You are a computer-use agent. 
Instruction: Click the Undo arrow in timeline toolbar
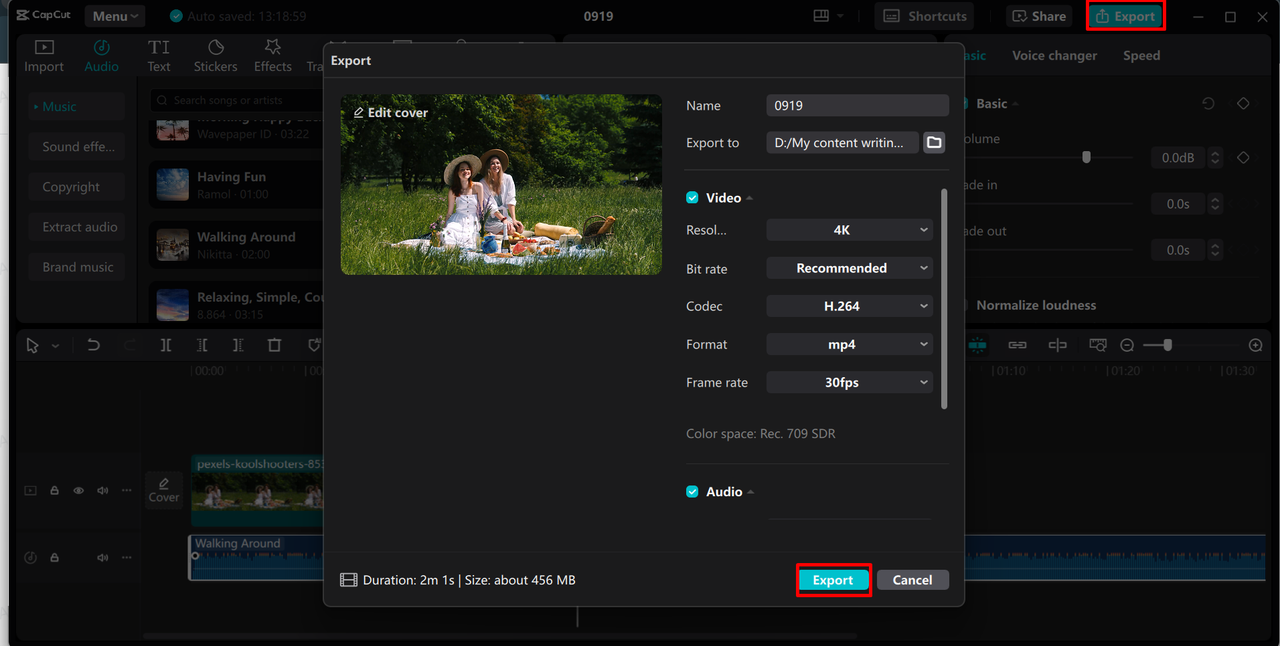pyautogui.click(x=93, y=345)
